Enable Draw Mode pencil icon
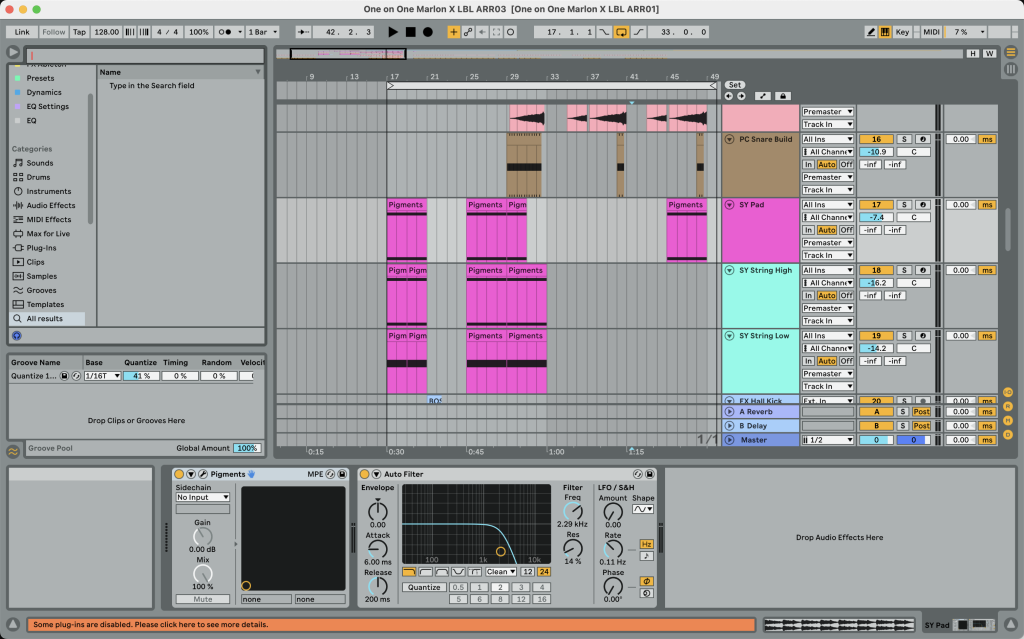 [x=870, y=32]
